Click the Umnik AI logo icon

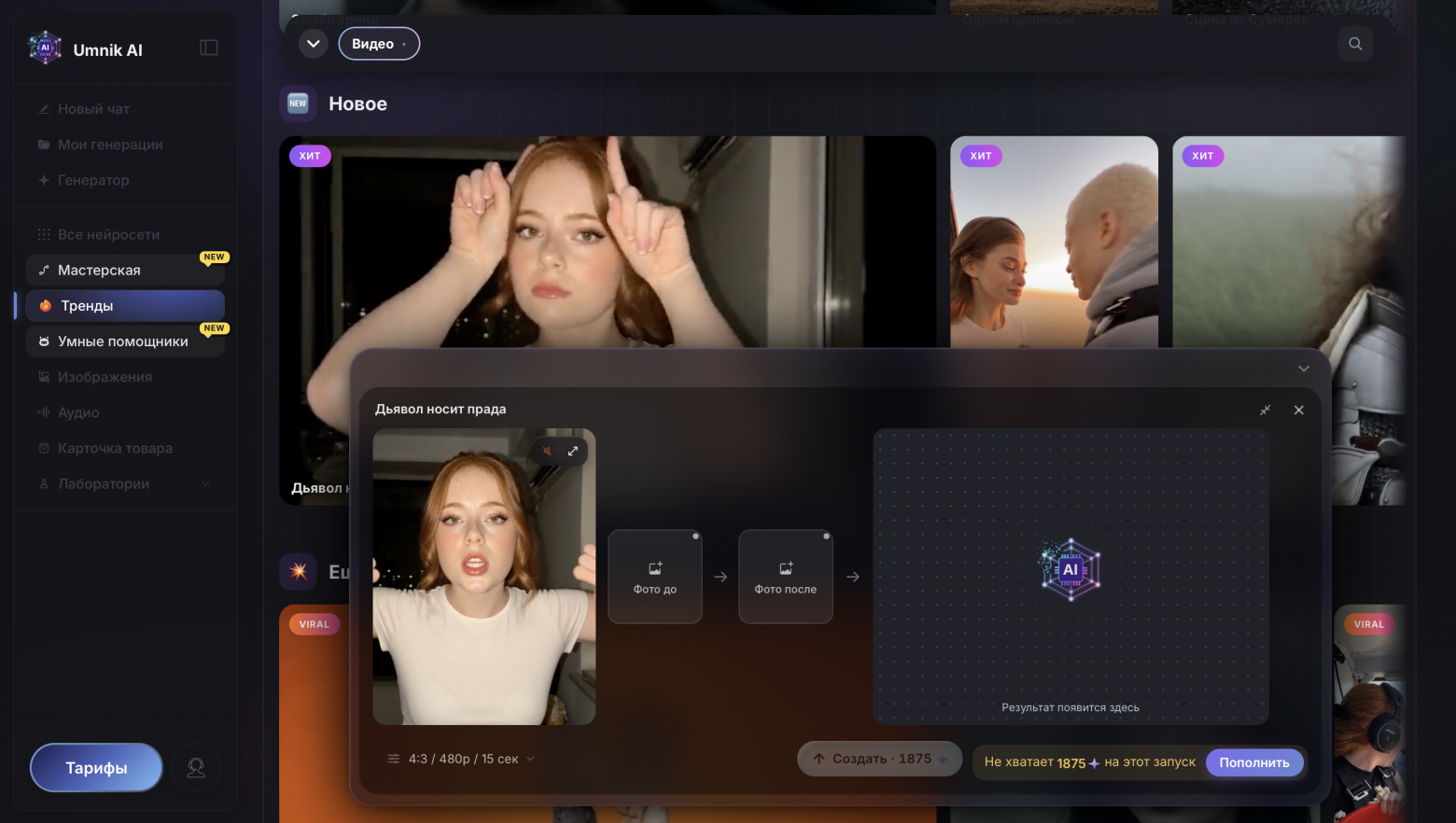pyautogui.click(x=44, y=48)
